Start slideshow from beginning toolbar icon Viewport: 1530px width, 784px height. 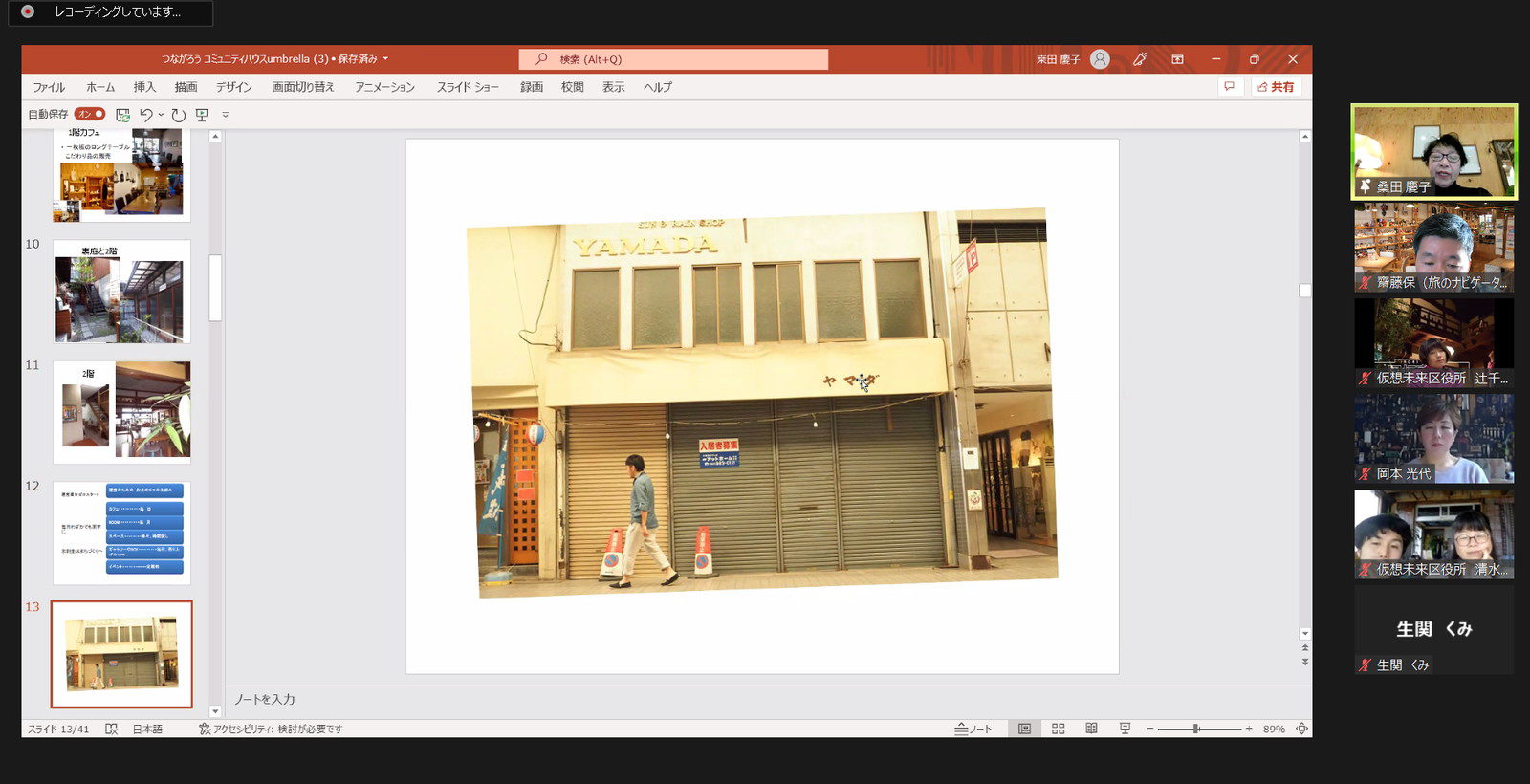point(202,115)
